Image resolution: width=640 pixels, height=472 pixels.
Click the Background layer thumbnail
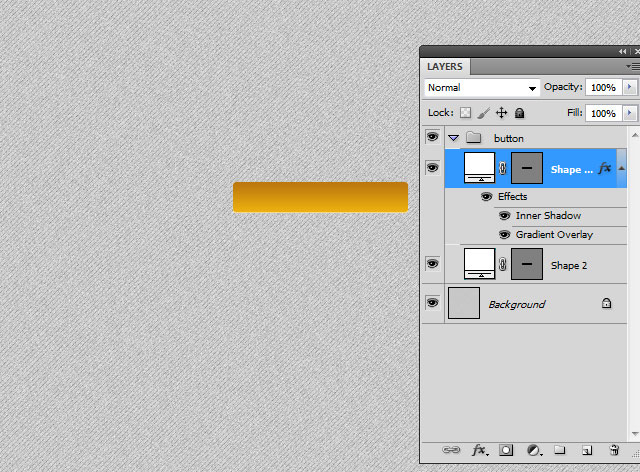point(464,303)
